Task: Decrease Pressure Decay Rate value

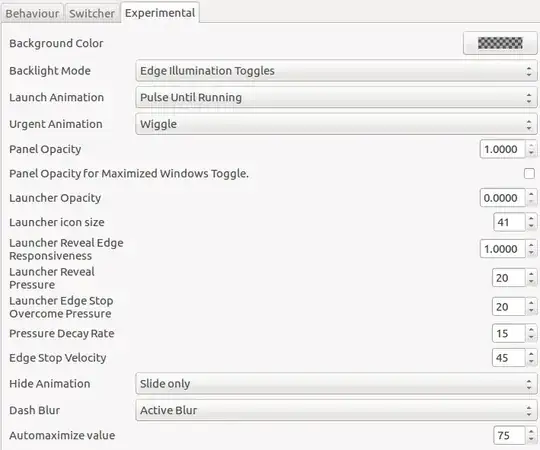Action: click(x=531, y=337)
